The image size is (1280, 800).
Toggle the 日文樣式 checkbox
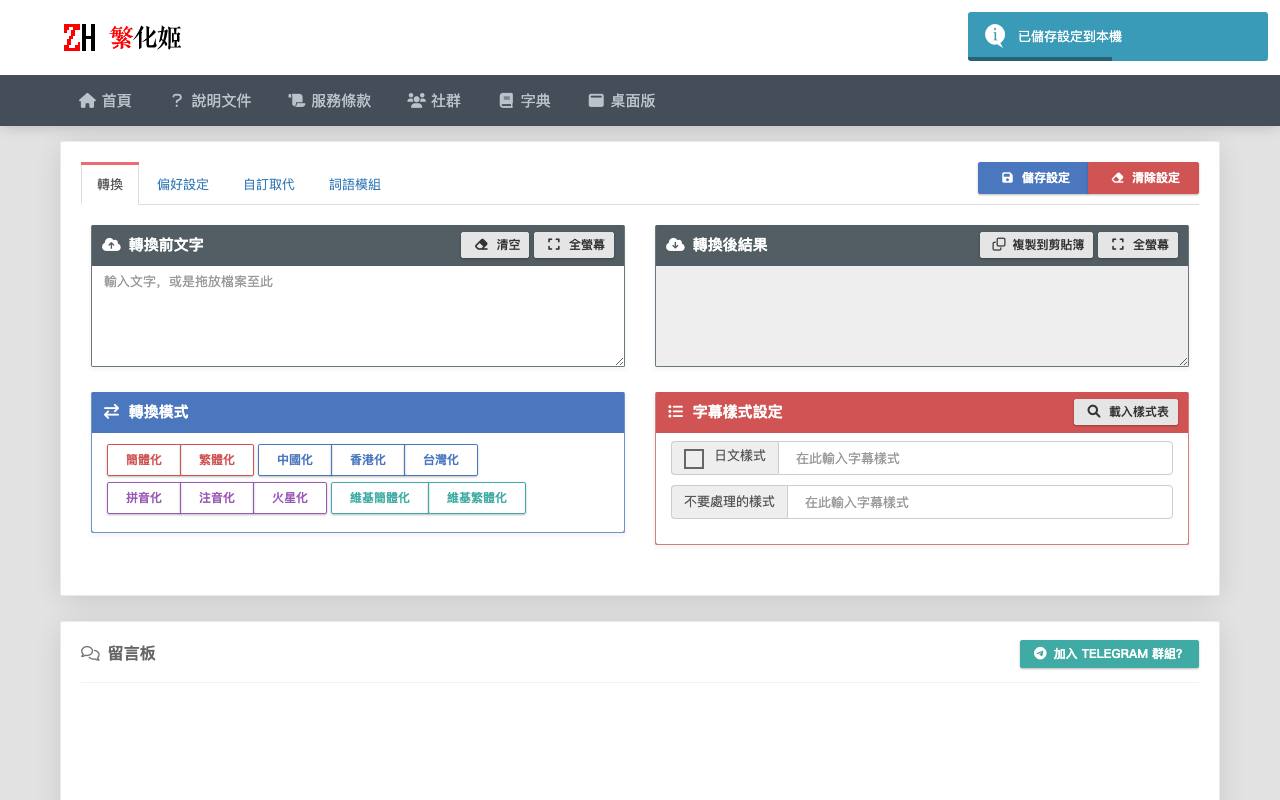tap(694, 459)
